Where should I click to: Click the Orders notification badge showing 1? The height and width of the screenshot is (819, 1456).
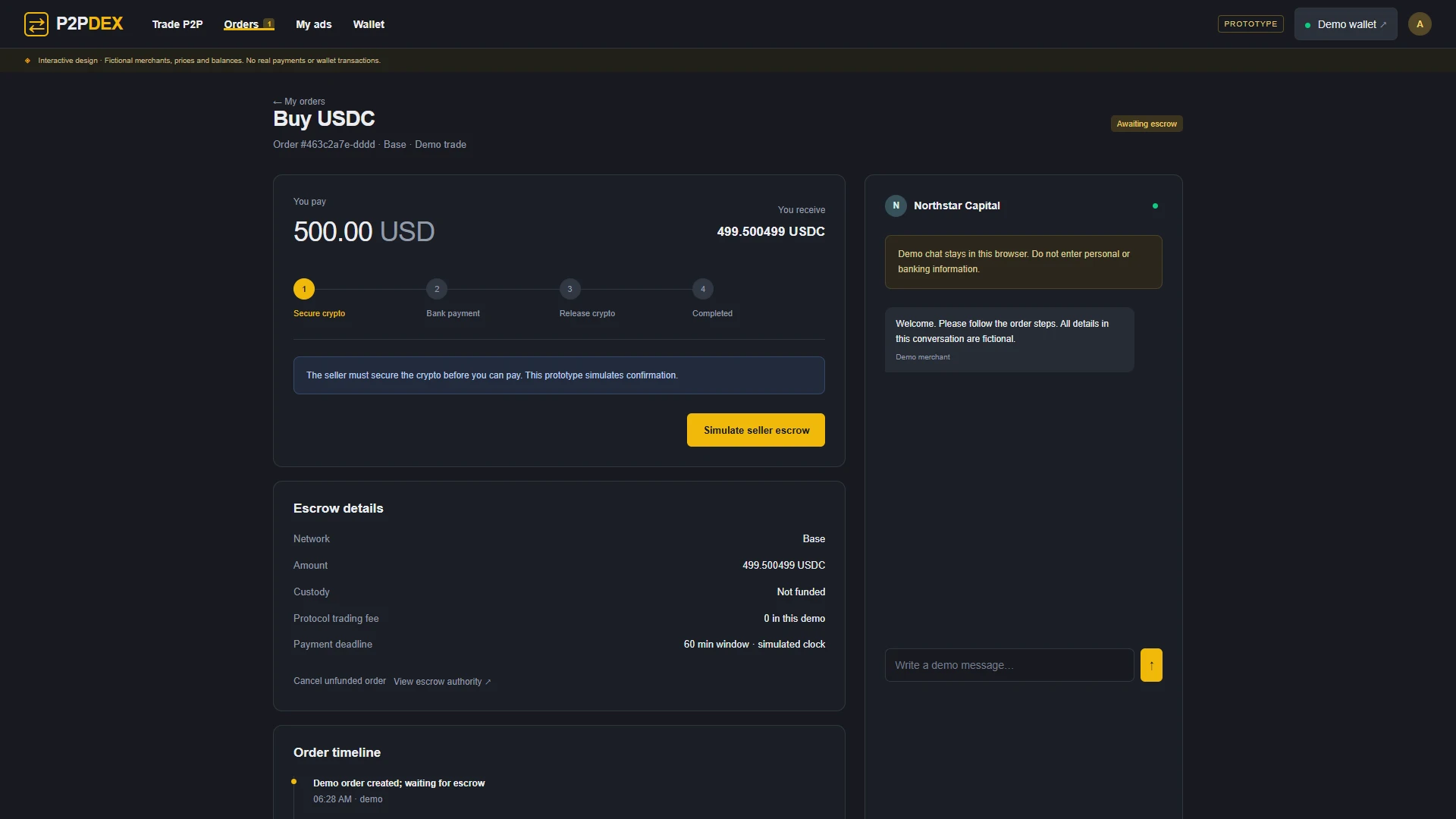coord(268,24)
